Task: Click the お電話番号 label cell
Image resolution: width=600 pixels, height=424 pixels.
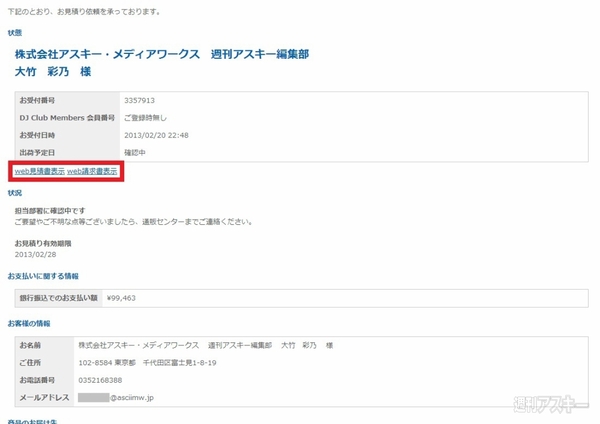Action: point(44,380)
